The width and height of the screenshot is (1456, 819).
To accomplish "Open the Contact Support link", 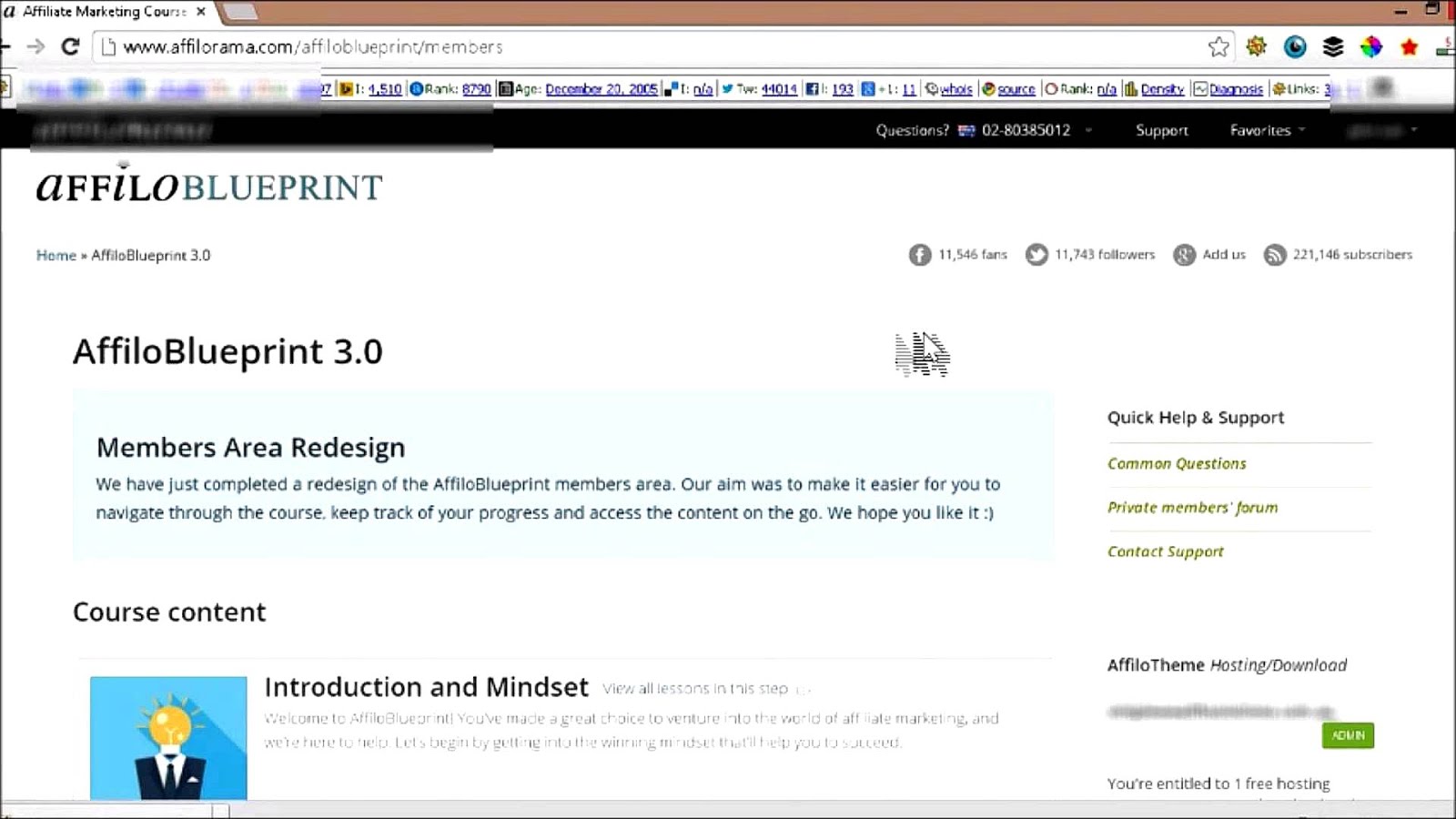I will [x=1166, y=551].
